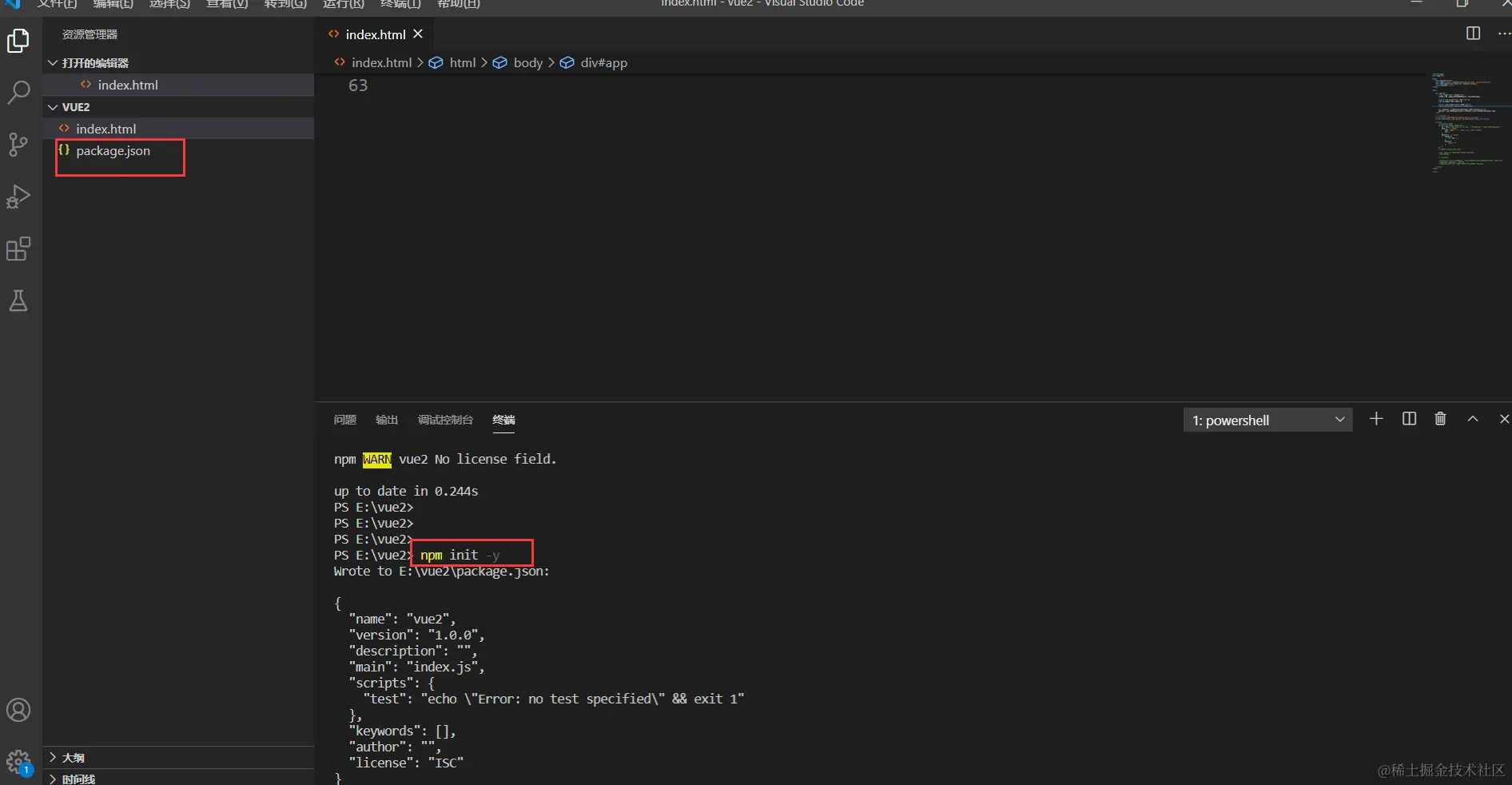This screenshot has height=785, width=1512.
Task: Open package.json in the file tree
Action: coord(179,150)
